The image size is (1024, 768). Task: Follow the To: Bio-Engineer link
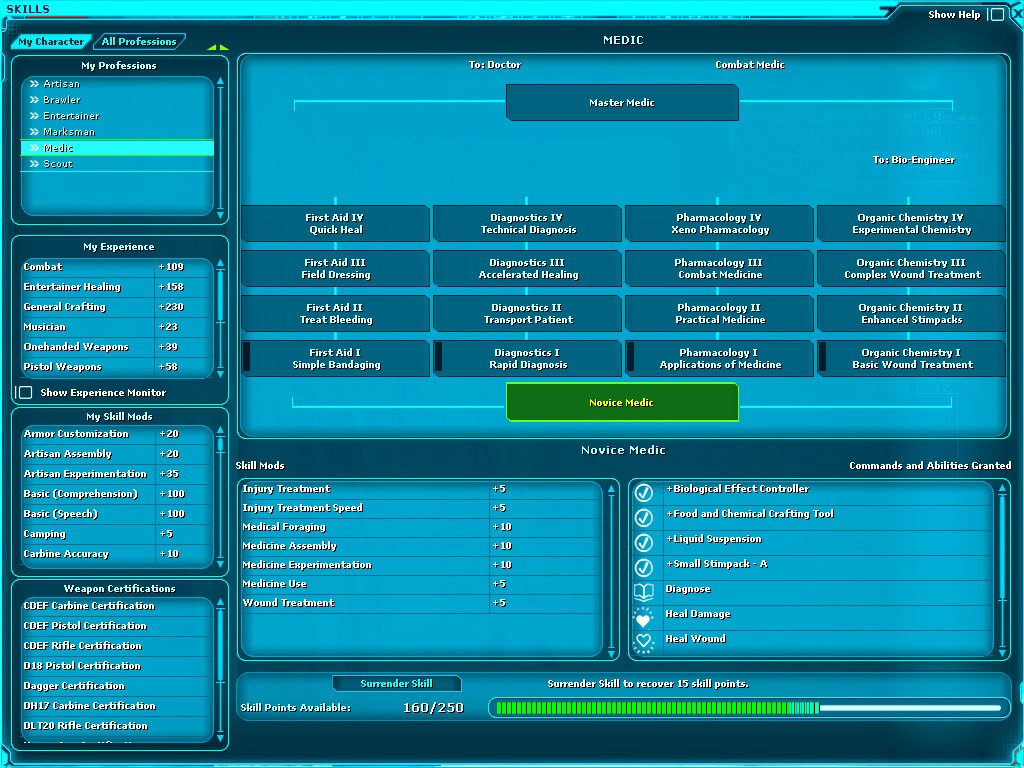pos(914,160)
